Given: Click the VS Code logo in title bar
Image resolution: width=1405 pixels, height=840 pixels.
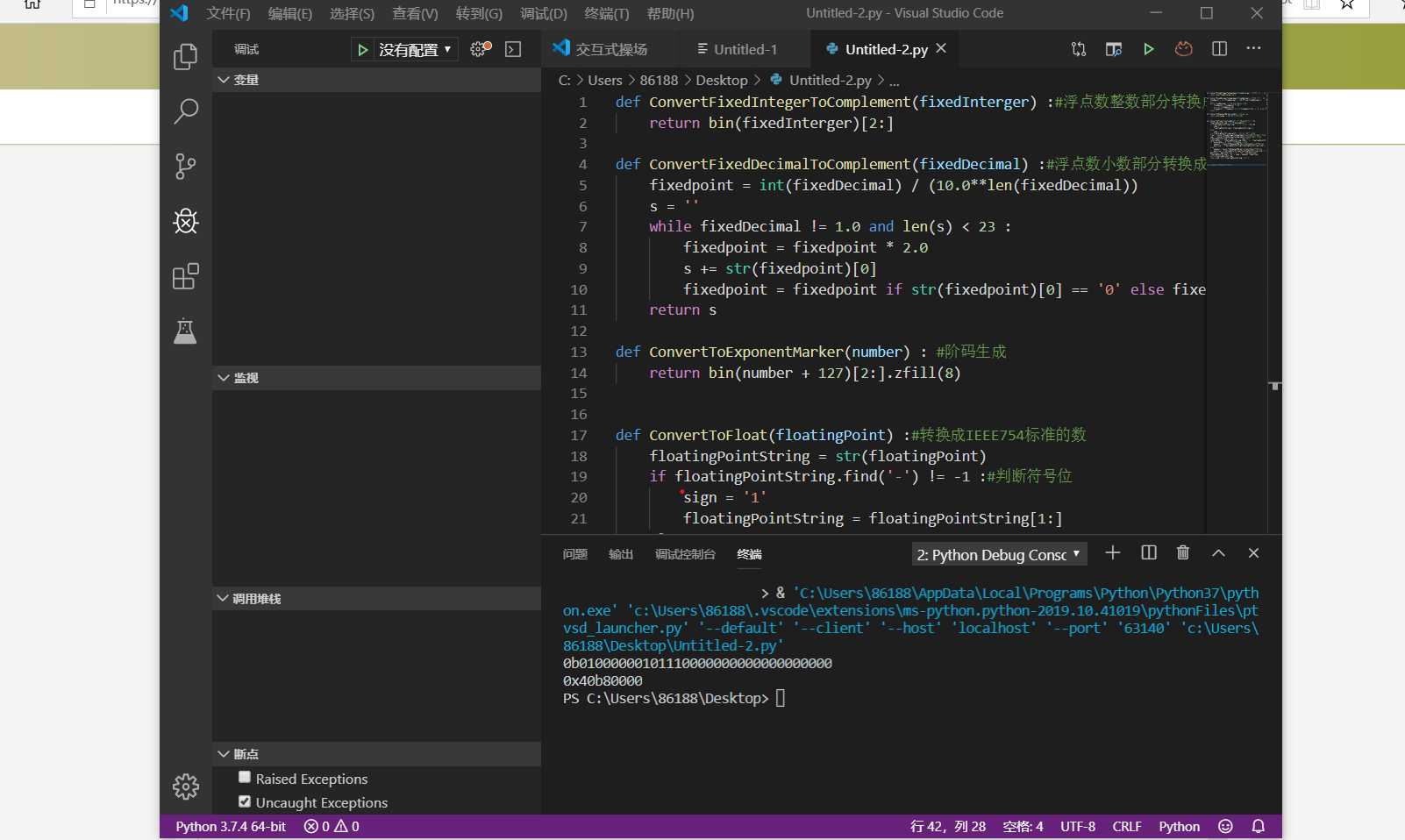Looking at the screenshot, I should click(x=179, y=13).
